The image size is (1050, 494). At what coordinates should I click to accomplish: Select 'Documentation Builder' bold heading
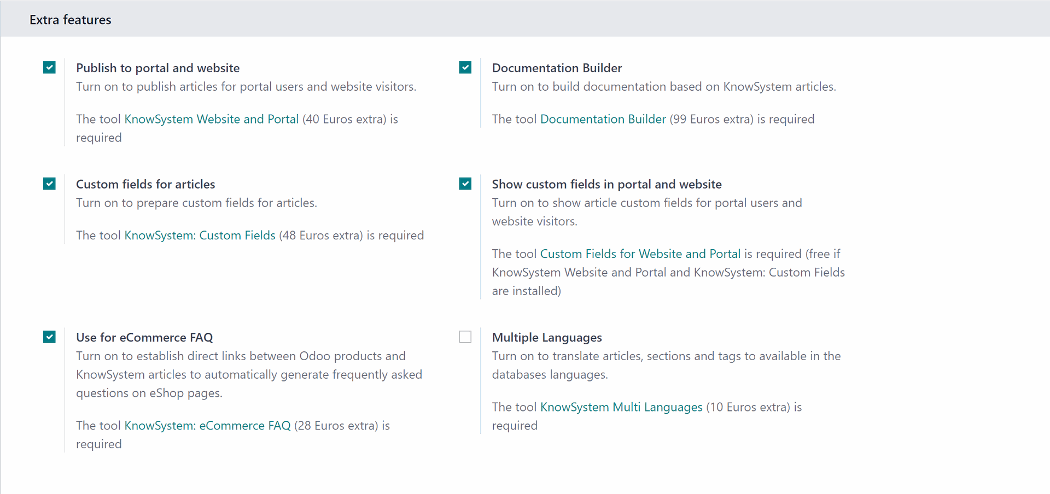click(557, 68)
